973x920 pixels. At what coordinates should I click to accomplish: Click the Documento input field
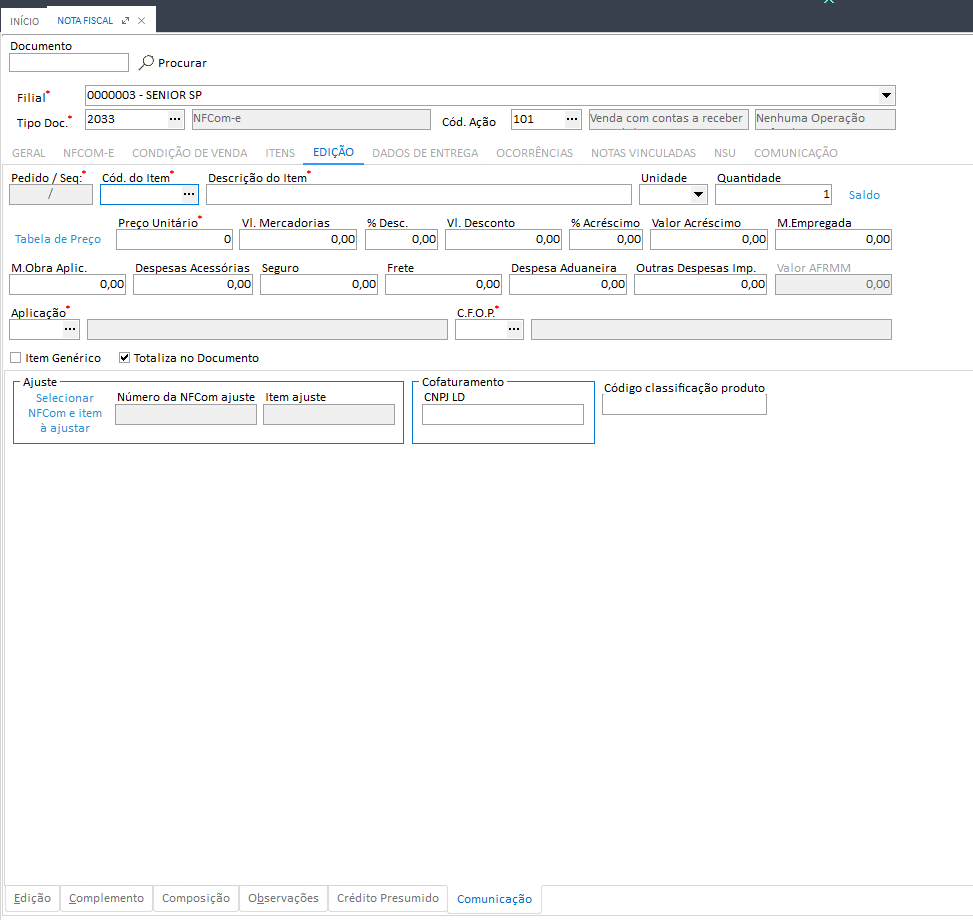tap(69, 63)
